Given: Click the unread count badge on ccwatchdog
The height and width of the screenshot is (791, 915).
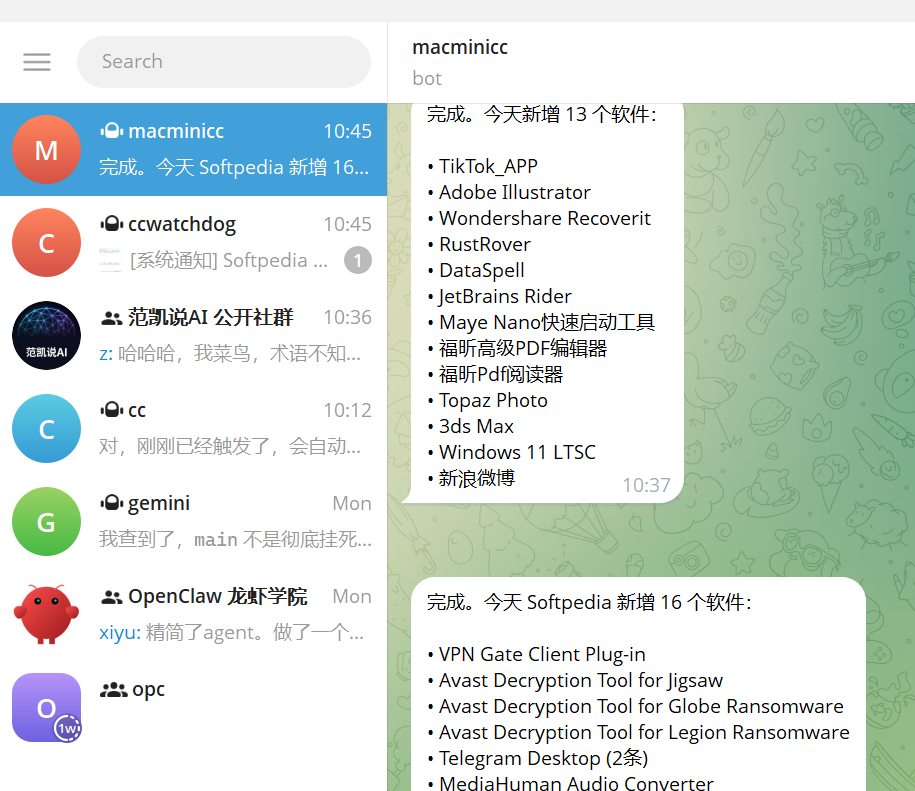Looking at the screenshot, I should point(358,260).
